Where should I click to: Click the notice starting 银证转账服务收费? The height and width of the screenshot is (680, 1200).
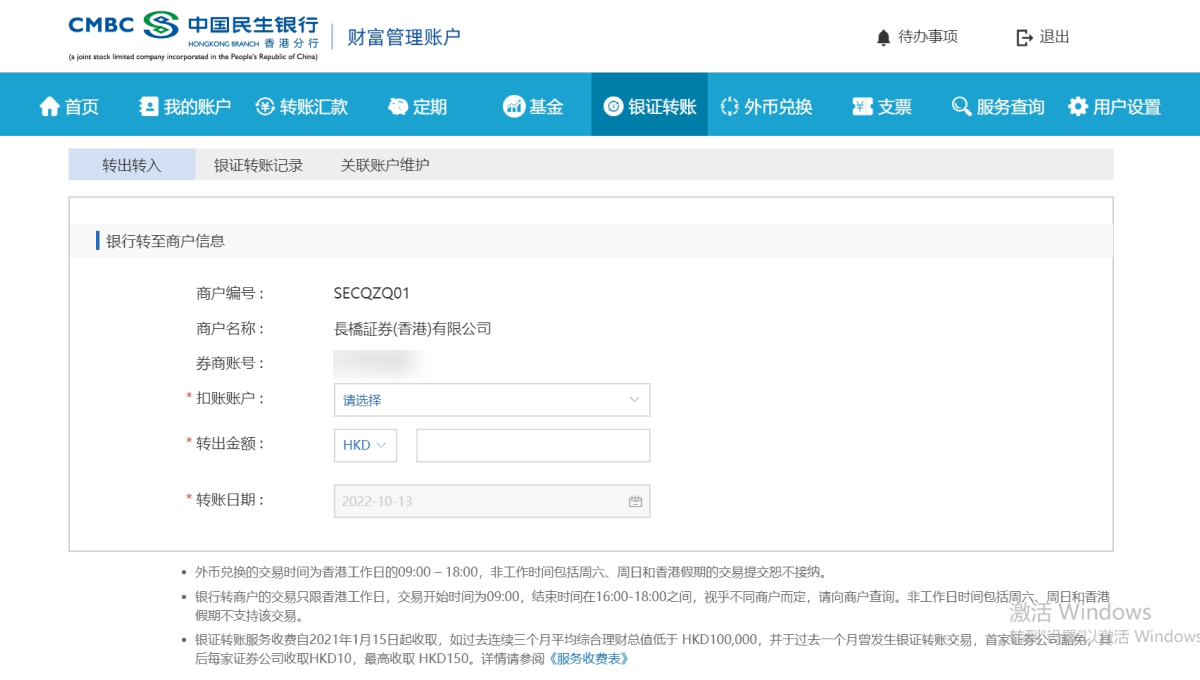click(652, 649)
